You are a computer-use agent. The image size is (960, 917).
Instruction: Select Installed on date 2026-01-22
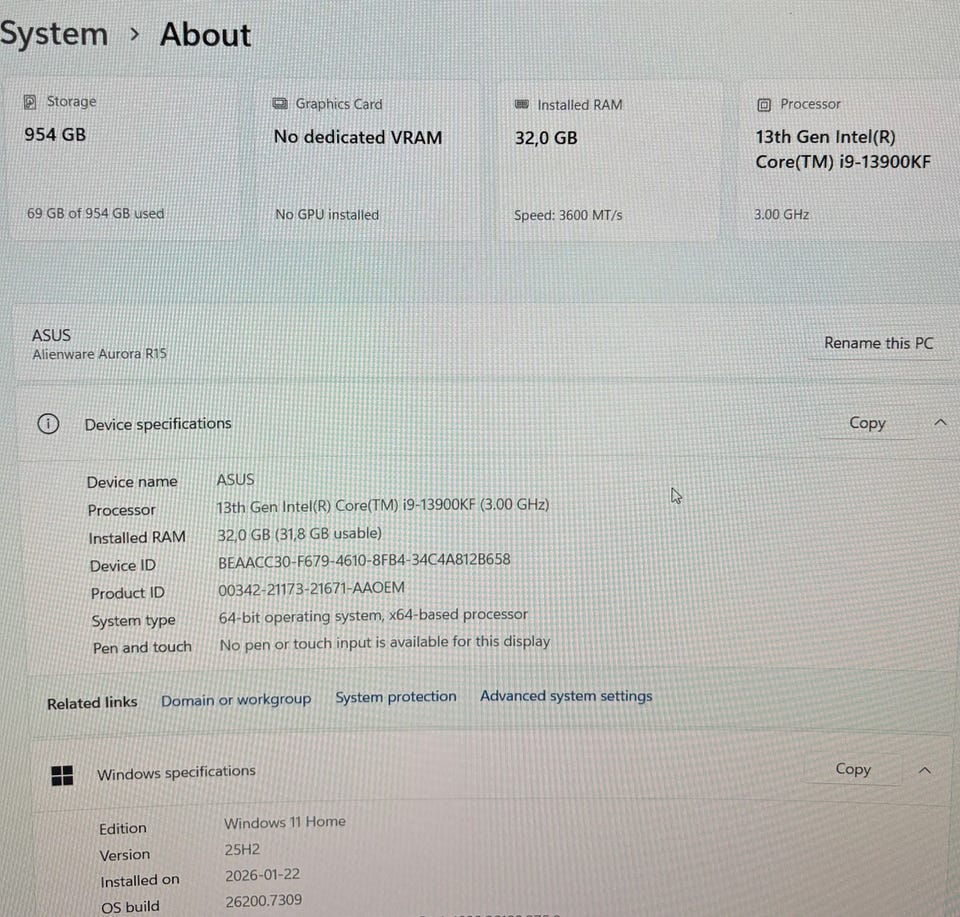coord(262,875)
